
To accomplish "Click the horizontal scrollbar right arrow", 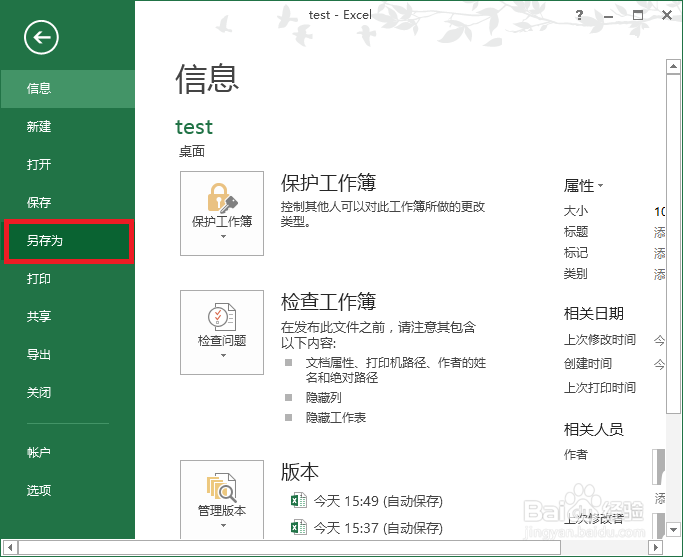I will pyautogui.click(x=656, y=547).
